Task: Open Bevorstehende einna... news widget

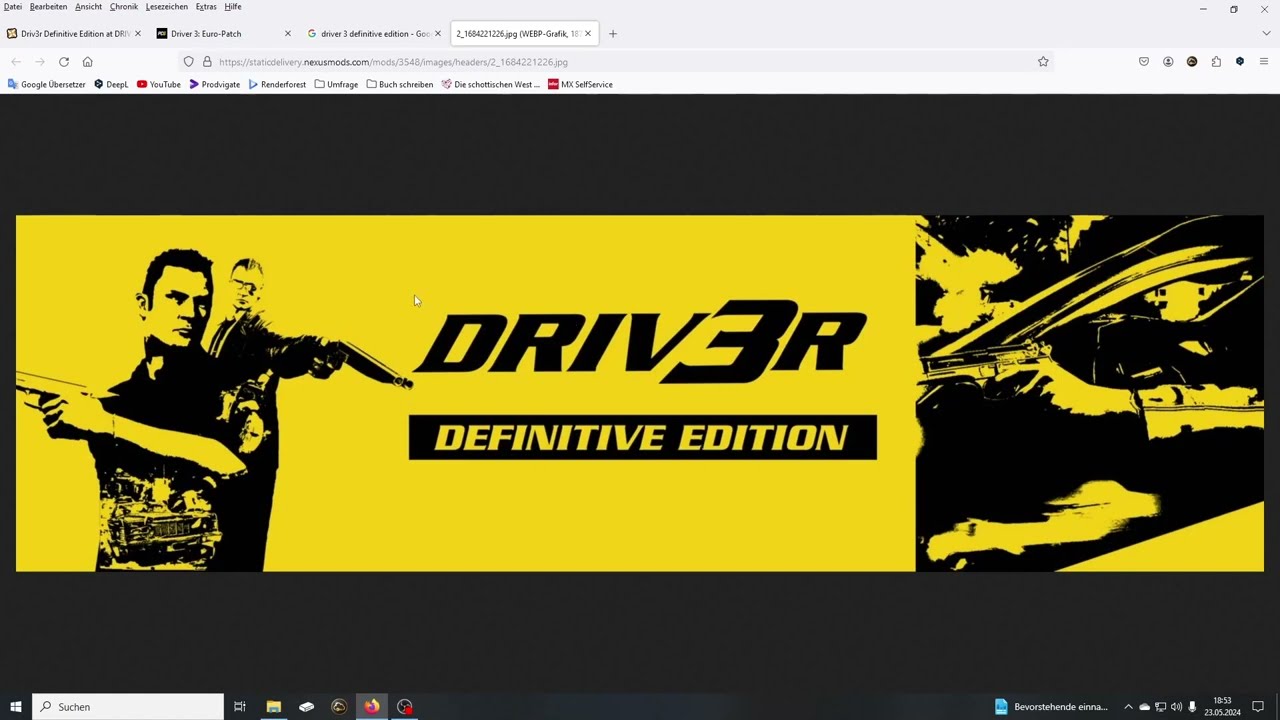Action: coord(1050,706)
